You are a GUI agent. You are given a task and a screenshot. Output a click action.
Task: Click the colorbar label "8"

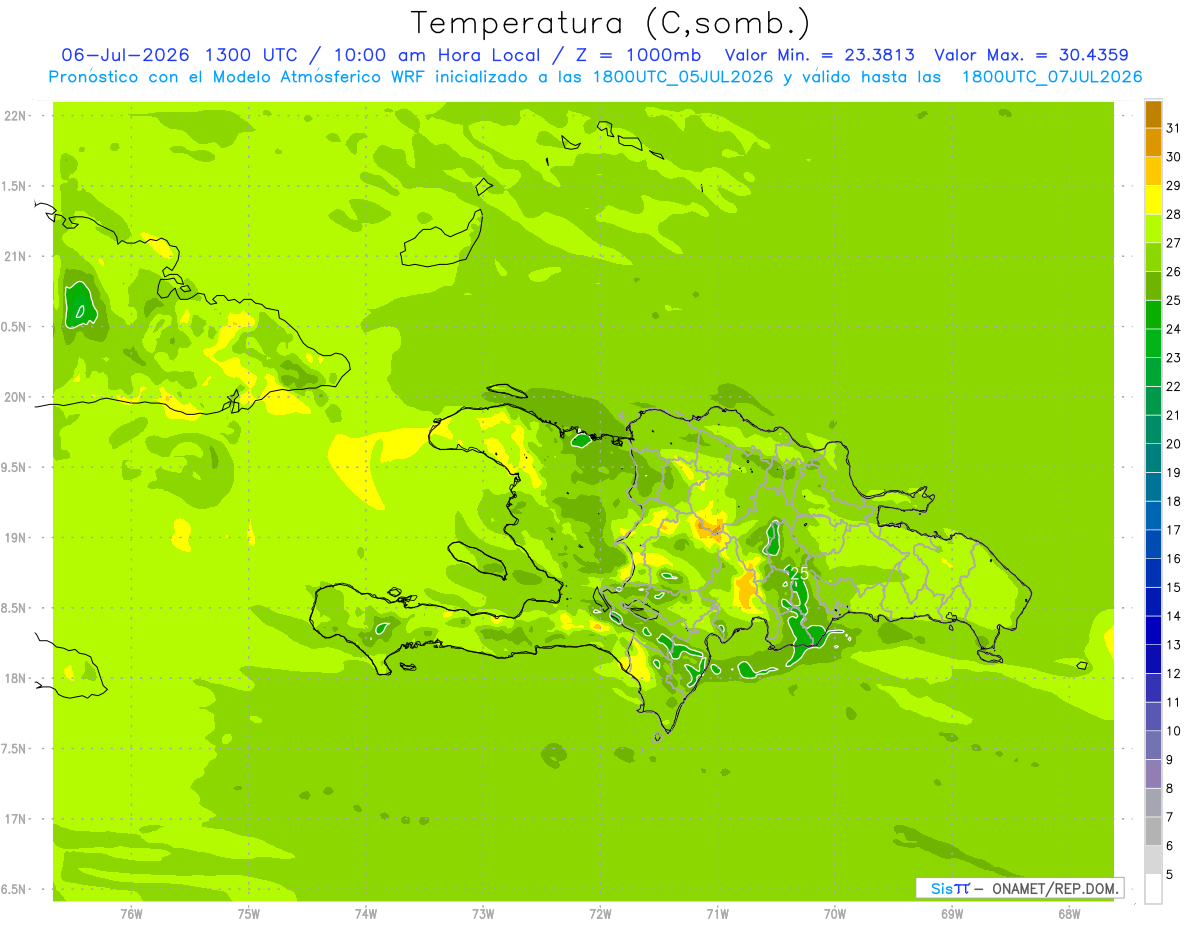(1170, 788)
